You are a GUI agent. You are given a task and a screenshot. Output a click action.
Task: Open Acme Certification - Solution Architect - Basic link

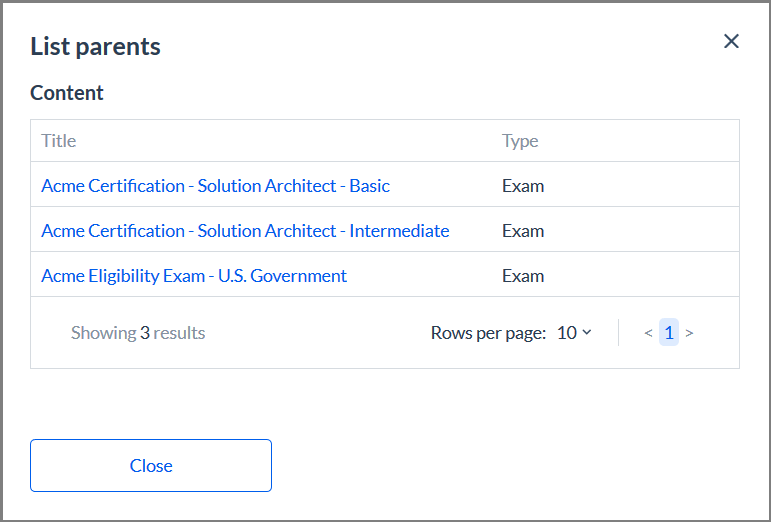[x=215, y=186]
